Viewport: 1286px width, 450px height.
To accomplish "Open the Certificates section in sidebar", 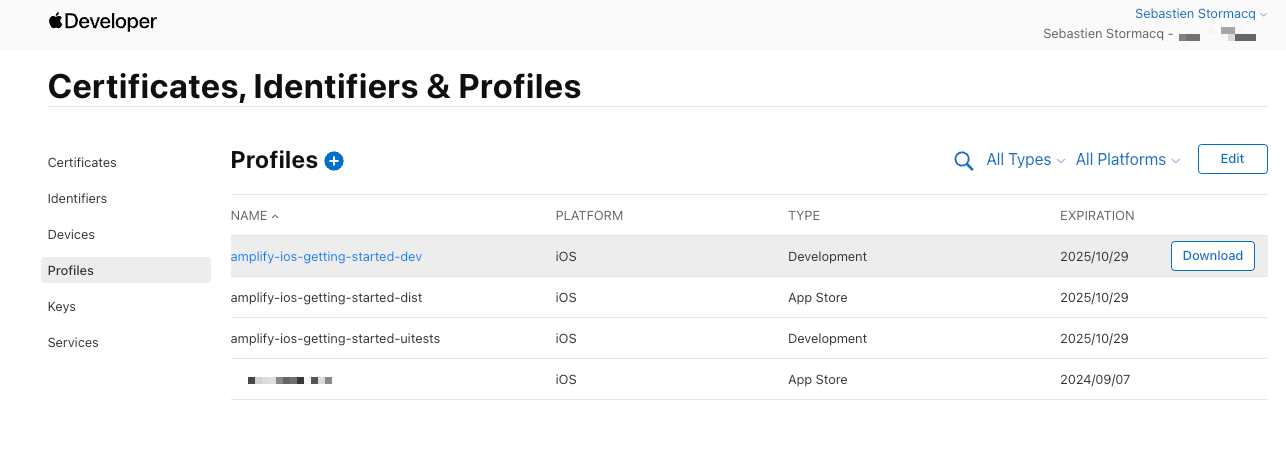I will [x=82, y=163].
